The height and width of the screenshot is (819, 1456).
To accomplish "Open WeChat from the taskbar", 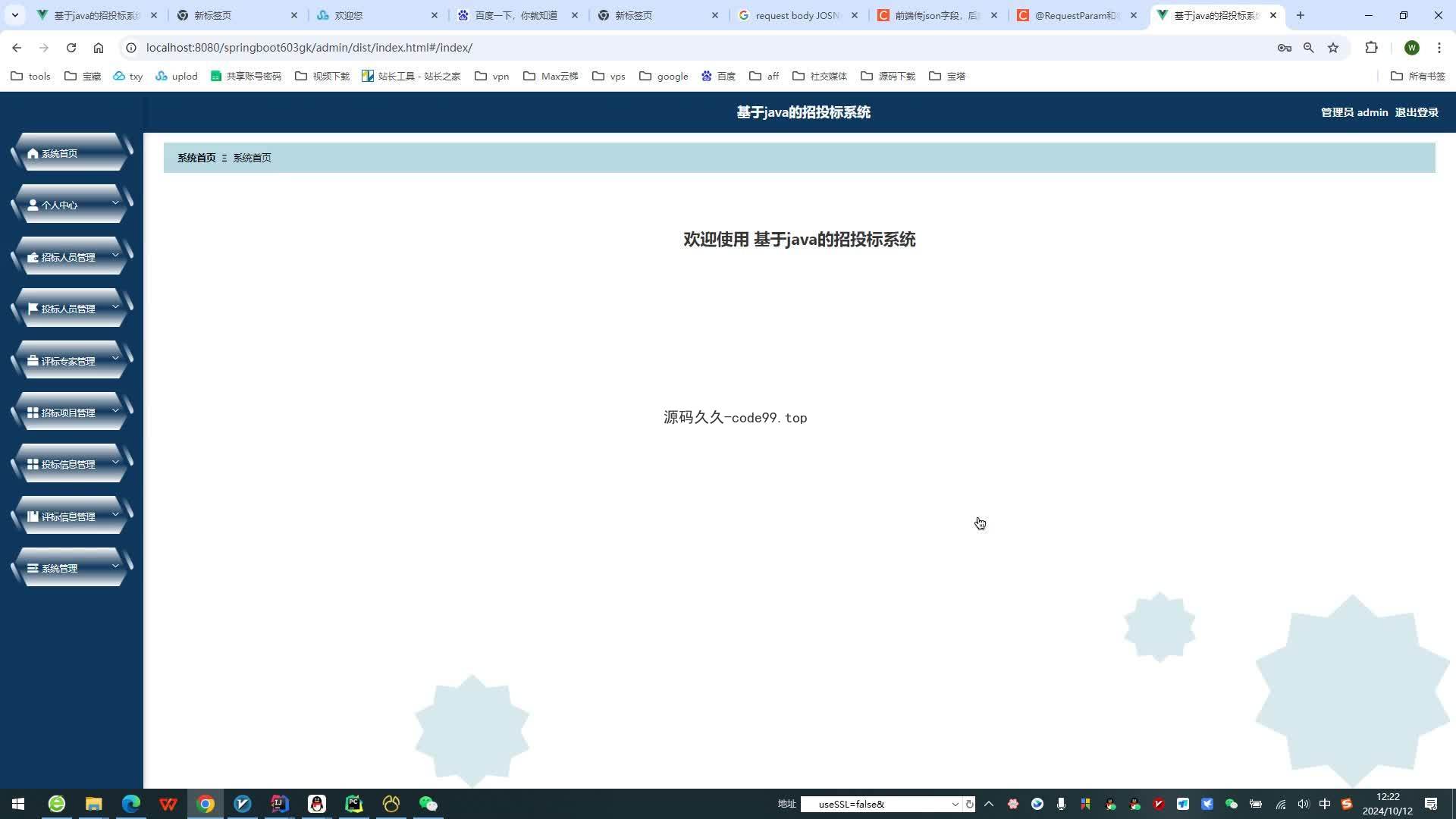I will pyautogui.click(x=428, y=804).
